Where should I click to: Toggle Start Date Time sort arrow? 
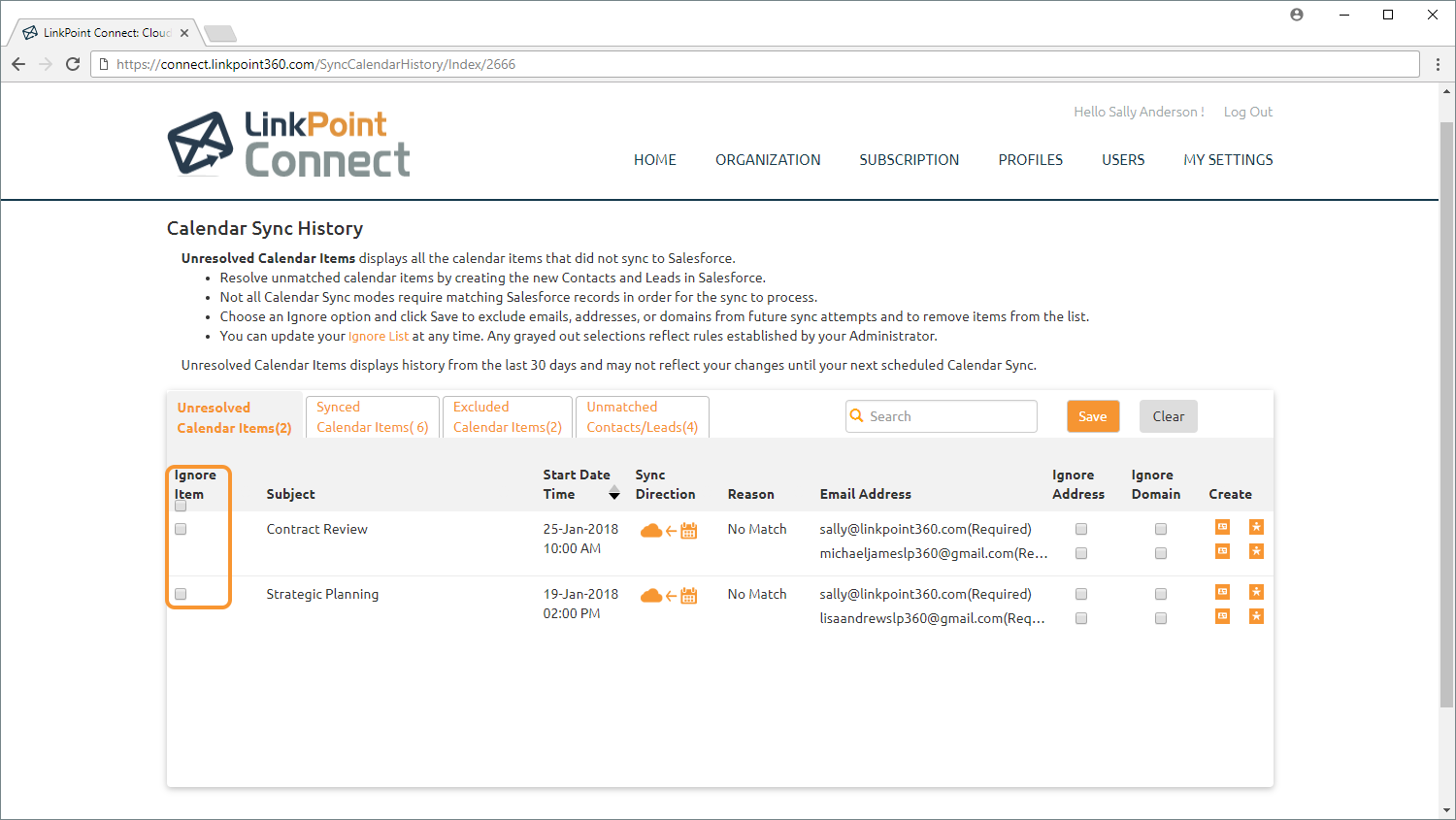pyautogui.click(x=614, y=495)
